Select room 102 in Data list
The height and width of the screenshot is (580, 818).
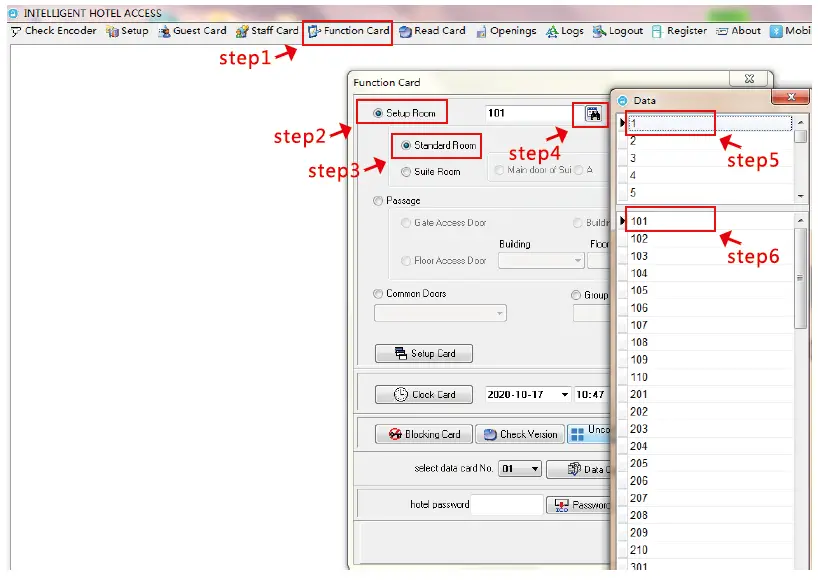(x=709, y=239)
